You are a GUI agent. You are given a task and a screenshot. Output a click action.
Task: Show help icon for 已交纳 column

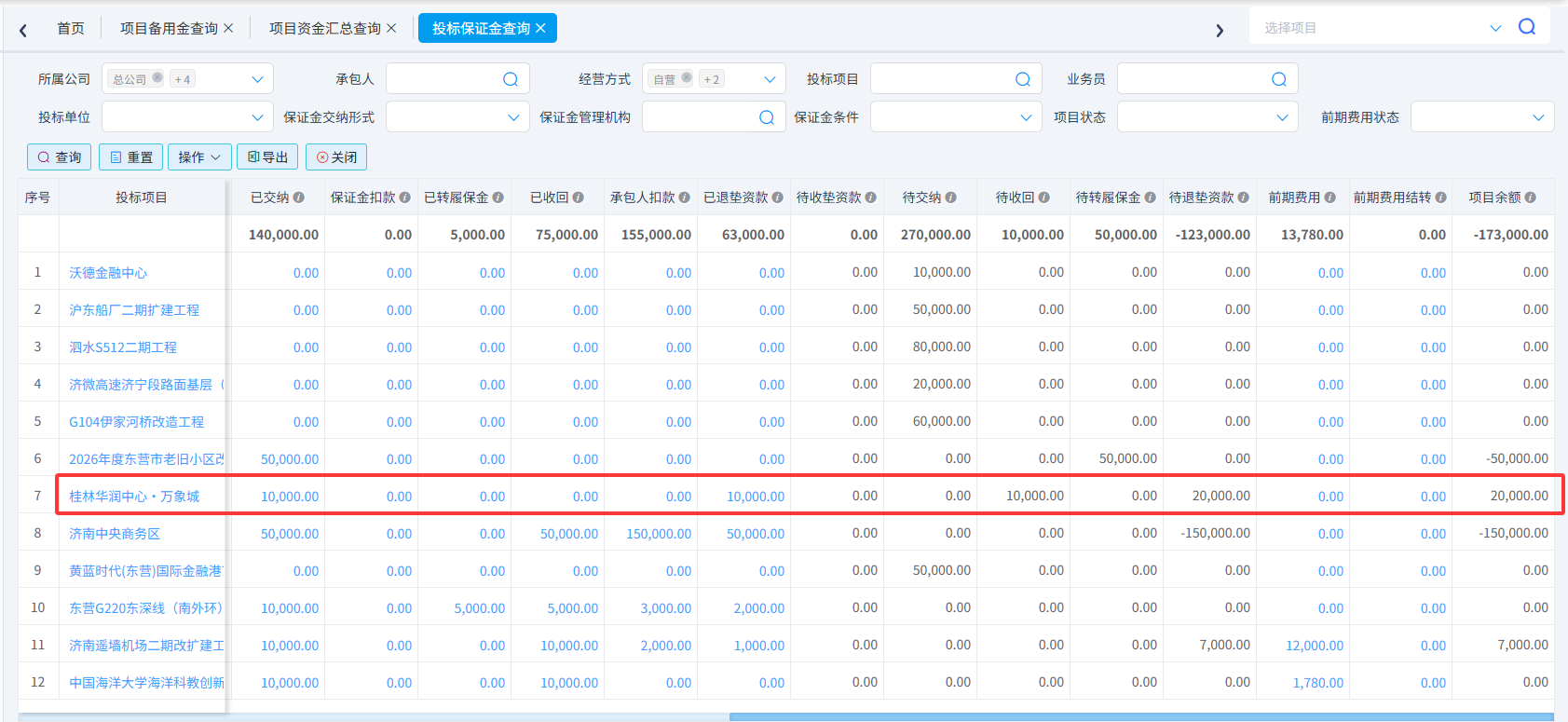pos(299,198)
